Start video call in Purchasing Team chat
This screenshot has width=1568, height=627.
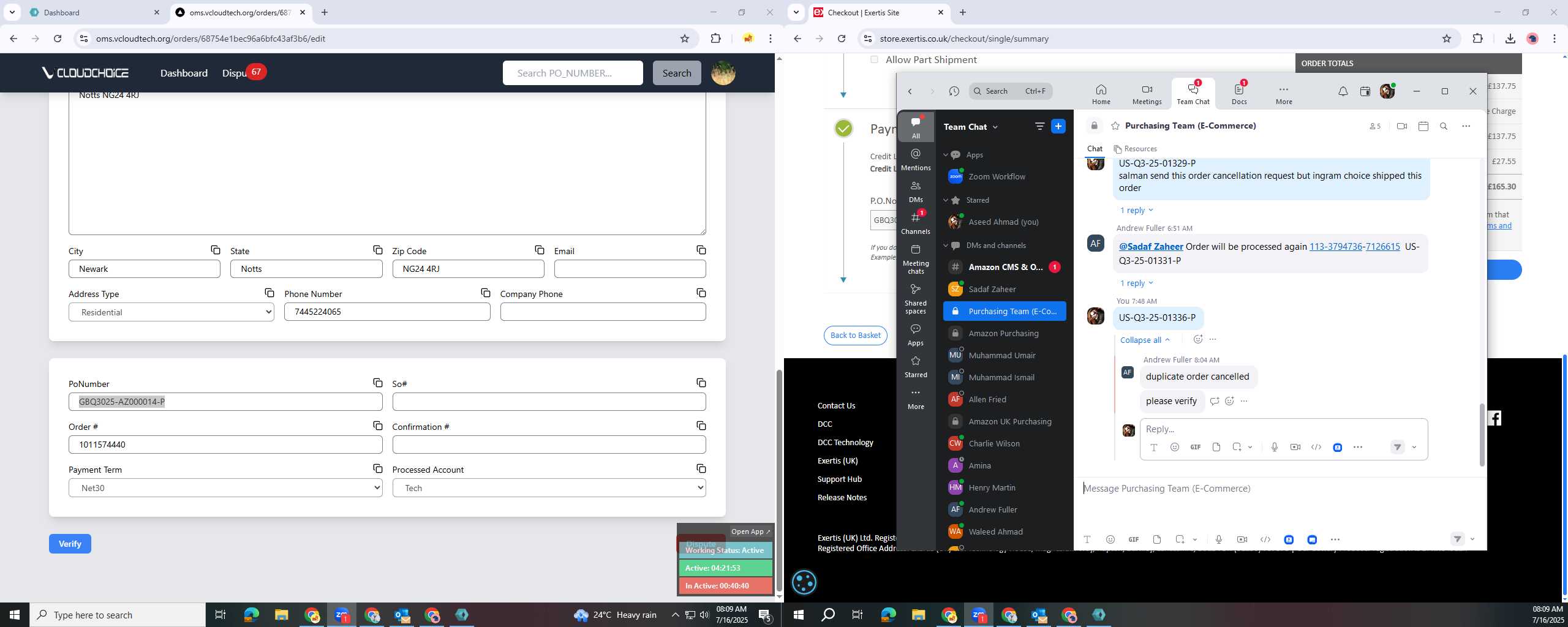[x=1401, y=126]
